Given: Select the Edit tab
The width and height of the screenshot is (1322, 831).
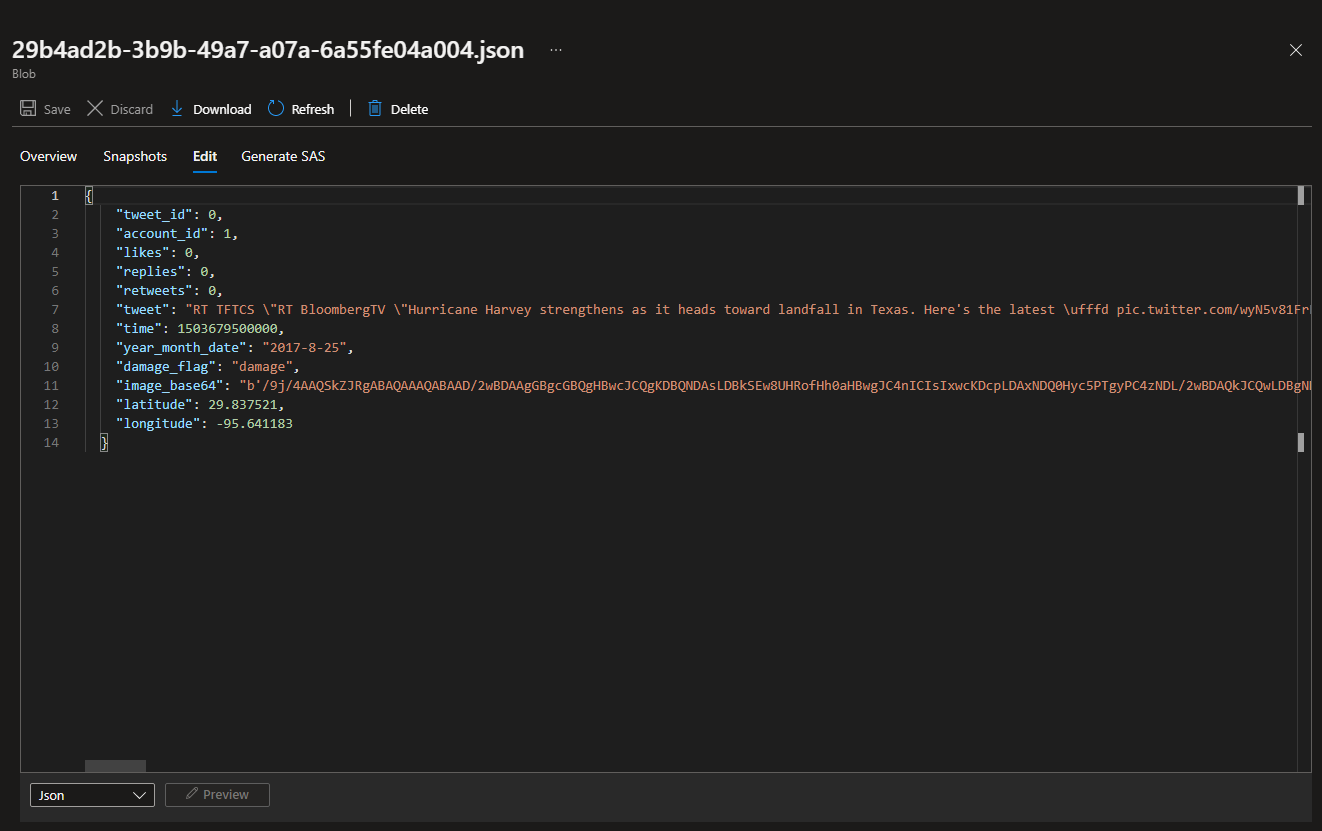Looking at the screenshot, I should 205,156.
